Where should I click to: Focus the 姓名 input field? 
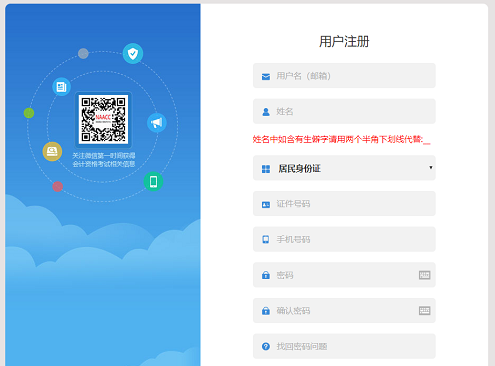[344, 111]
